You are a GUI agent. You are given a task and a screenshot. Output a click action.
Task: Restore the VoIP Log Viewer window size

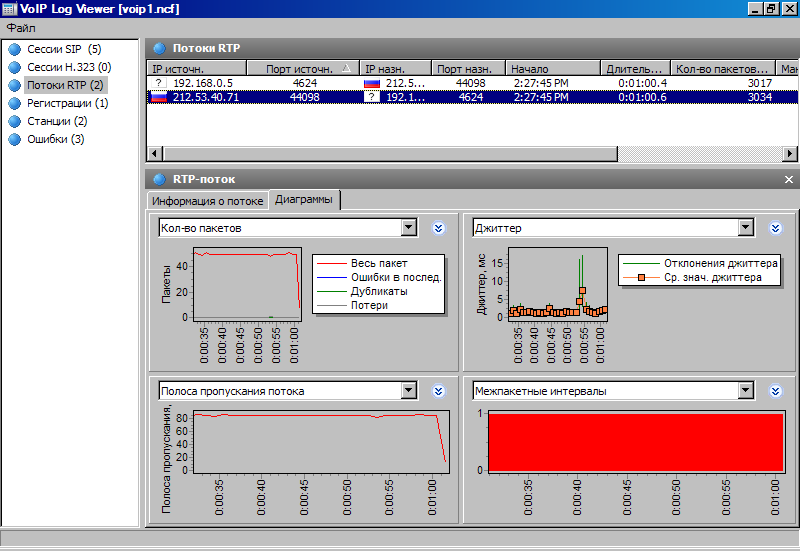(770, 9)
